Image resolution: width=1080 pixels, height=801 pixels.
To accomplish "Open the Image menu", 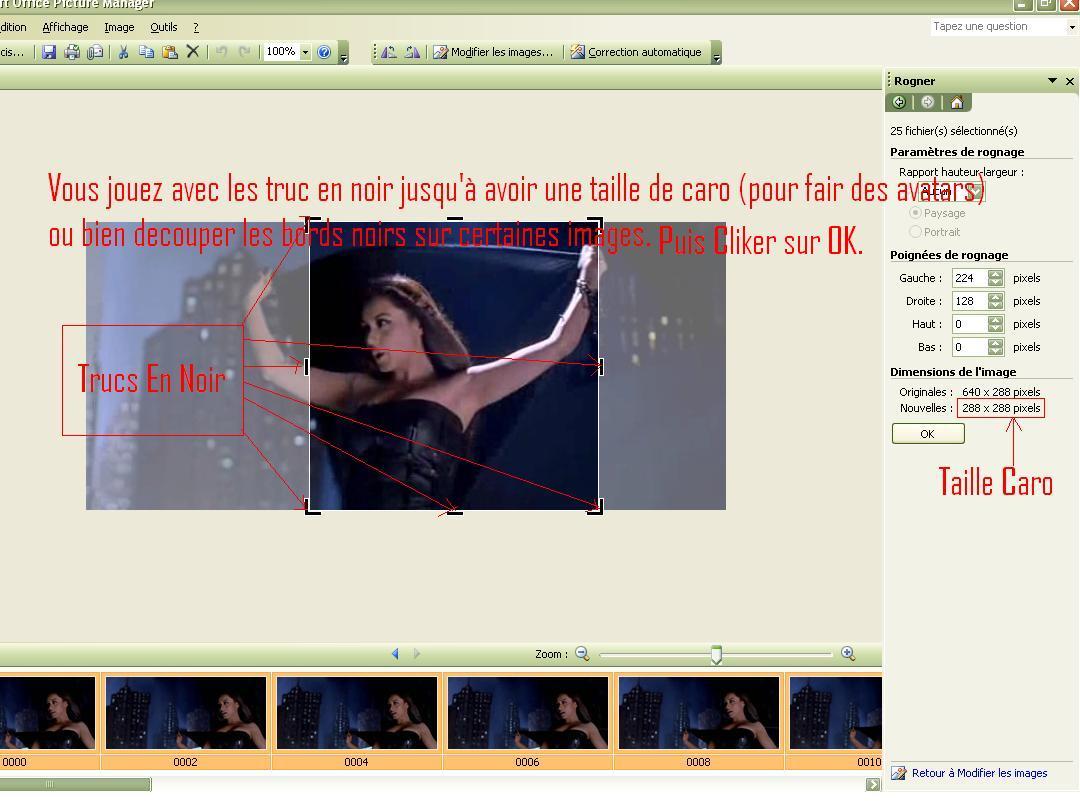I will [119, 27].
